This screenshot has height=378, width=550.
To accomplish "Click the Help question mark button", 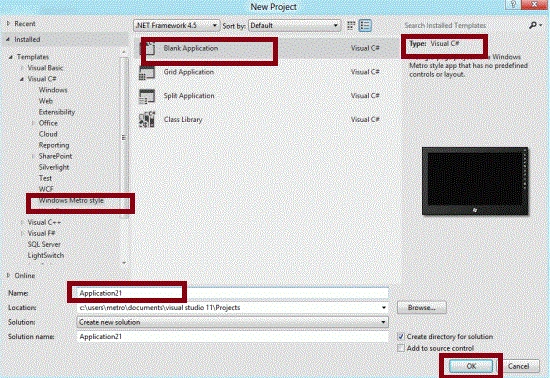I will click(x=513, y=5).
